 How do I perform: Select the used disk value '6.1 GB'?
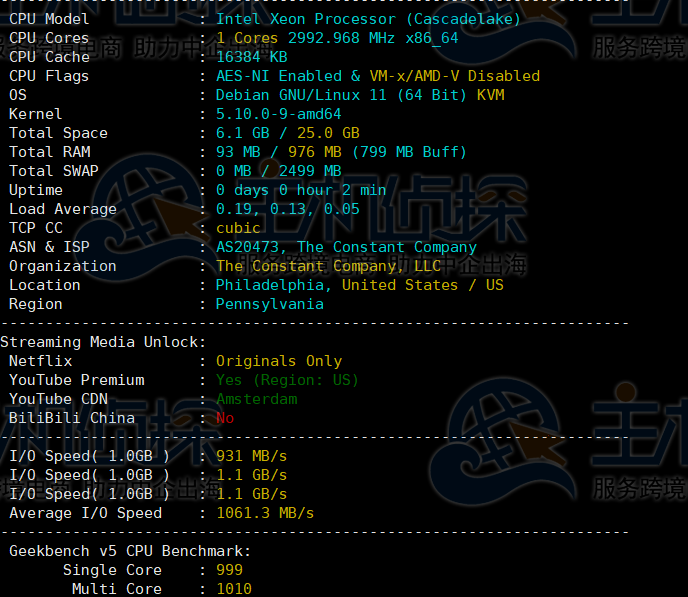pos(243,133)
